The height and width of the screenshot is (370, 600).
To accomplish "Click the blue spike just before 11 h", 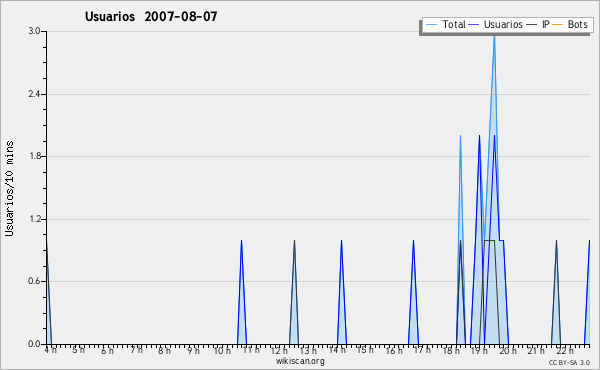I will coord(241,292).
